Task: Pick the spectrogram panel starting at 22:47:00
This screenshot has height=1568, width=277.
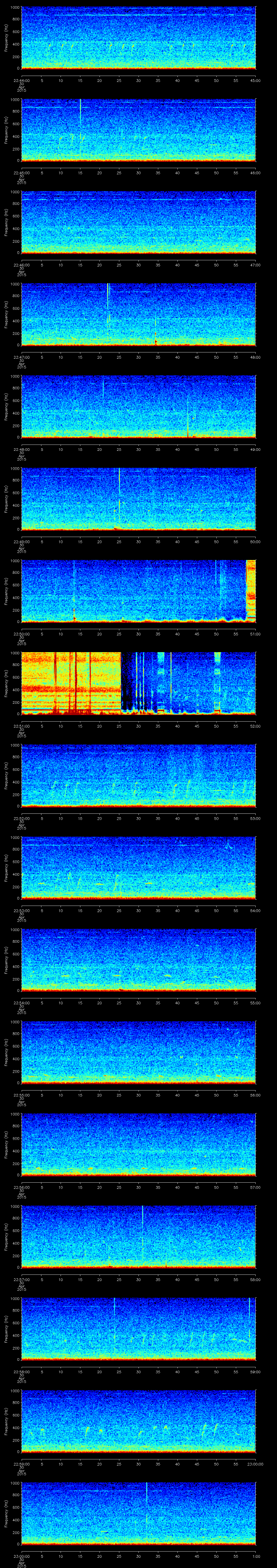Action: (138, 315)
